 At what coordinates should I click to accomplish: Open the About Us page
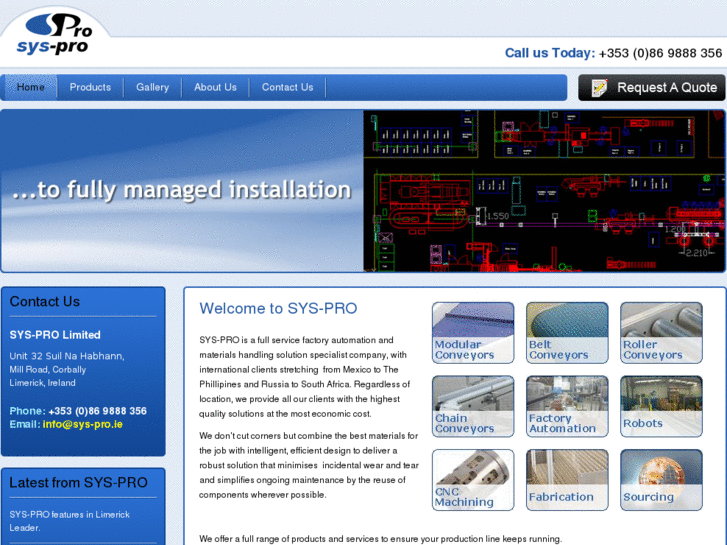tap(216, 87)
